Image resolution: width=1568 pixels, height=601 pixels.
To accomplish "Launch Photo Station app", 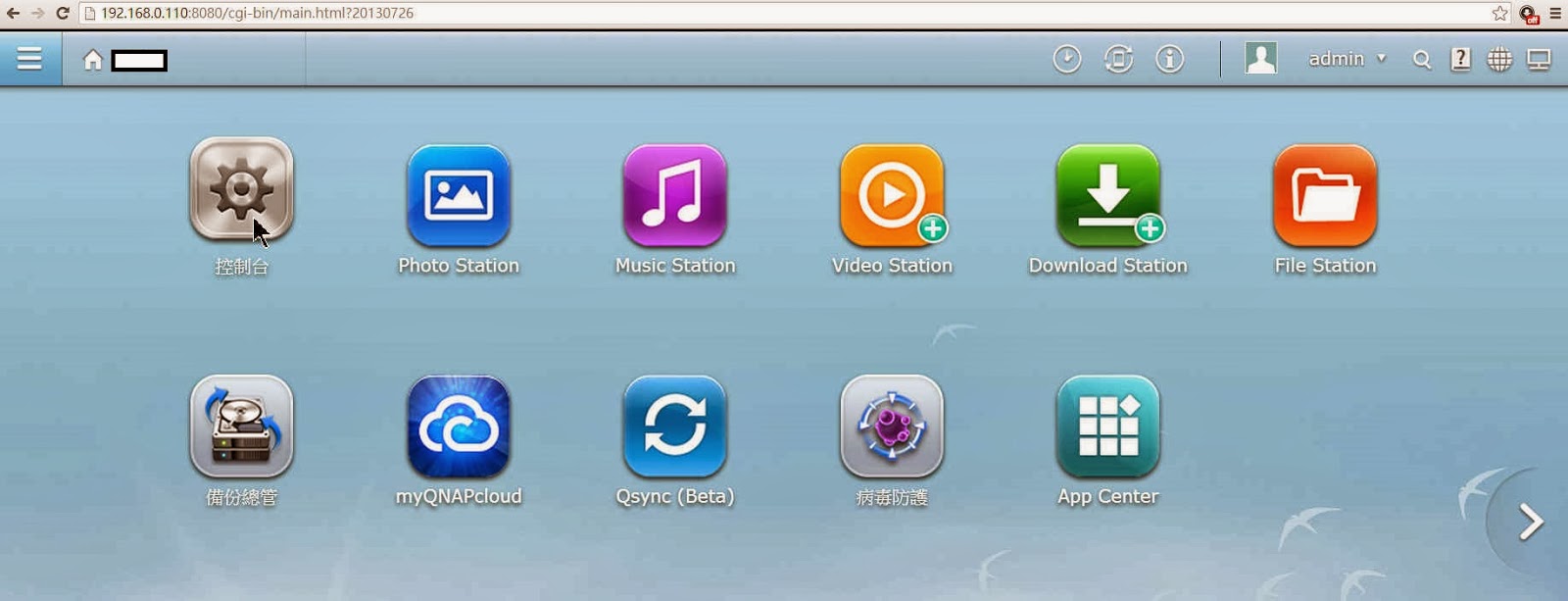I will [x=459, y=195].
